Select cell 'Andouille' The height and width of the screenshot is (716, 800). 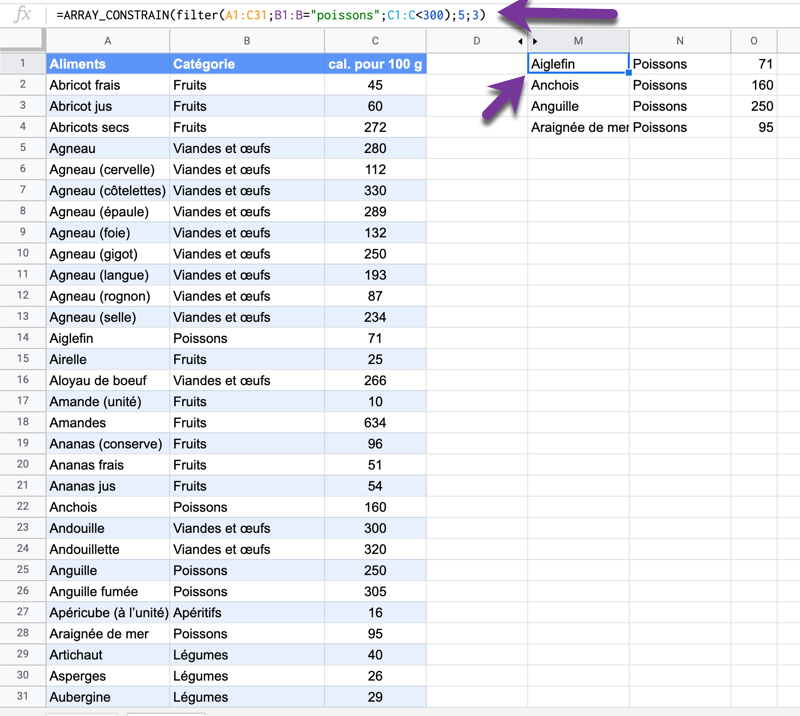[108, 528]
